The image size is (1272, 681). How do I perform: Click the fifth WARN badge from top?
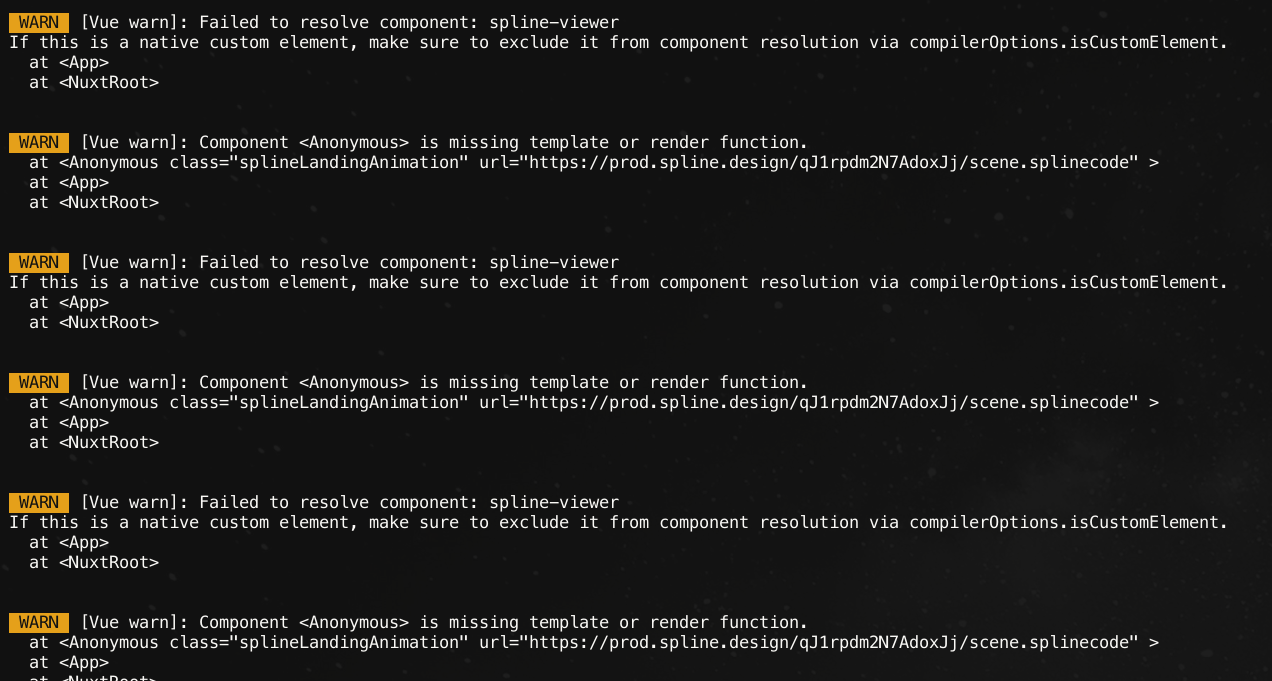click(x=39, y=502)
